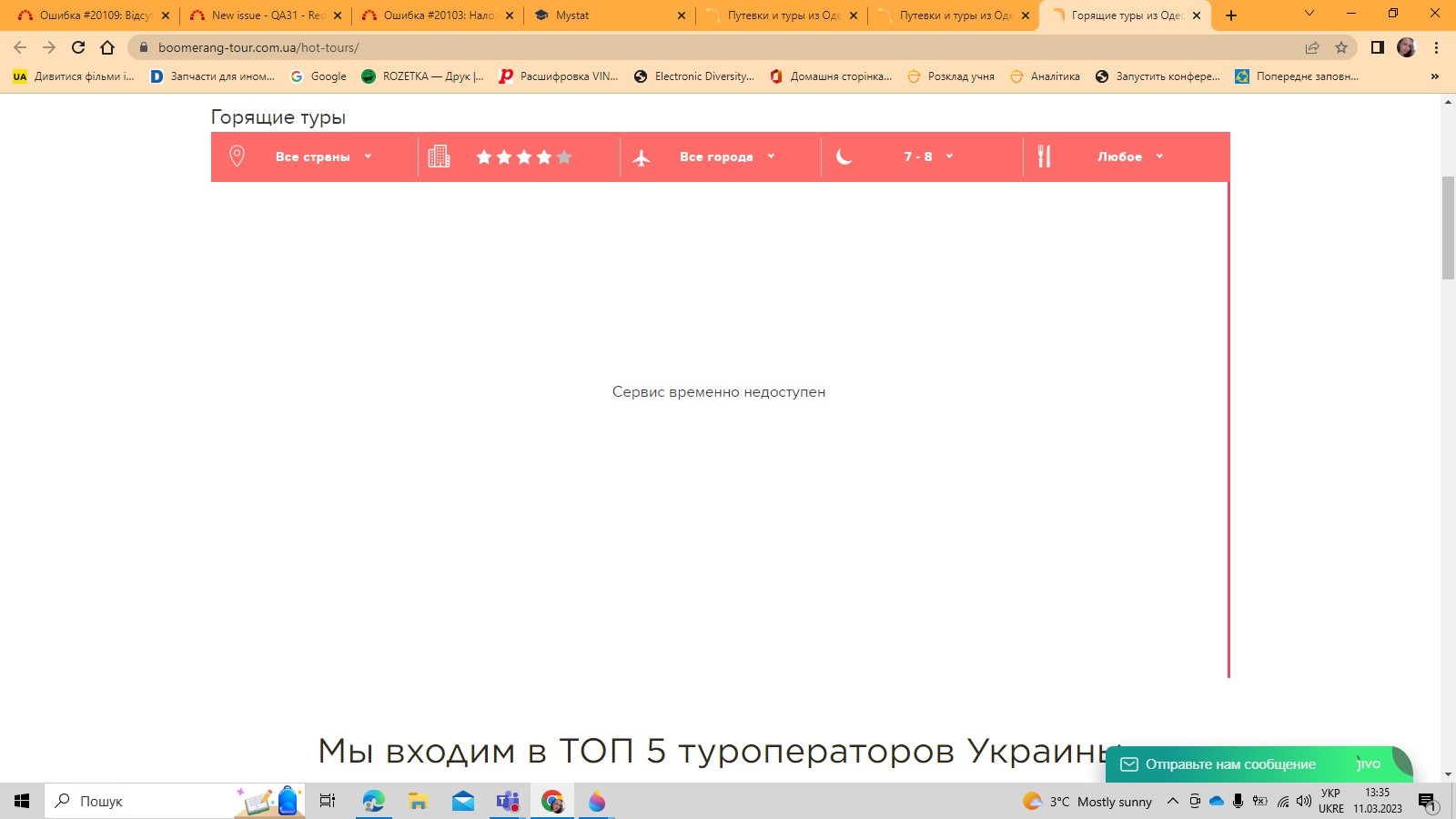This screenshot has height=819, width=1456.
Task: Click the fork and knife meal icon
Action: 1044,157
